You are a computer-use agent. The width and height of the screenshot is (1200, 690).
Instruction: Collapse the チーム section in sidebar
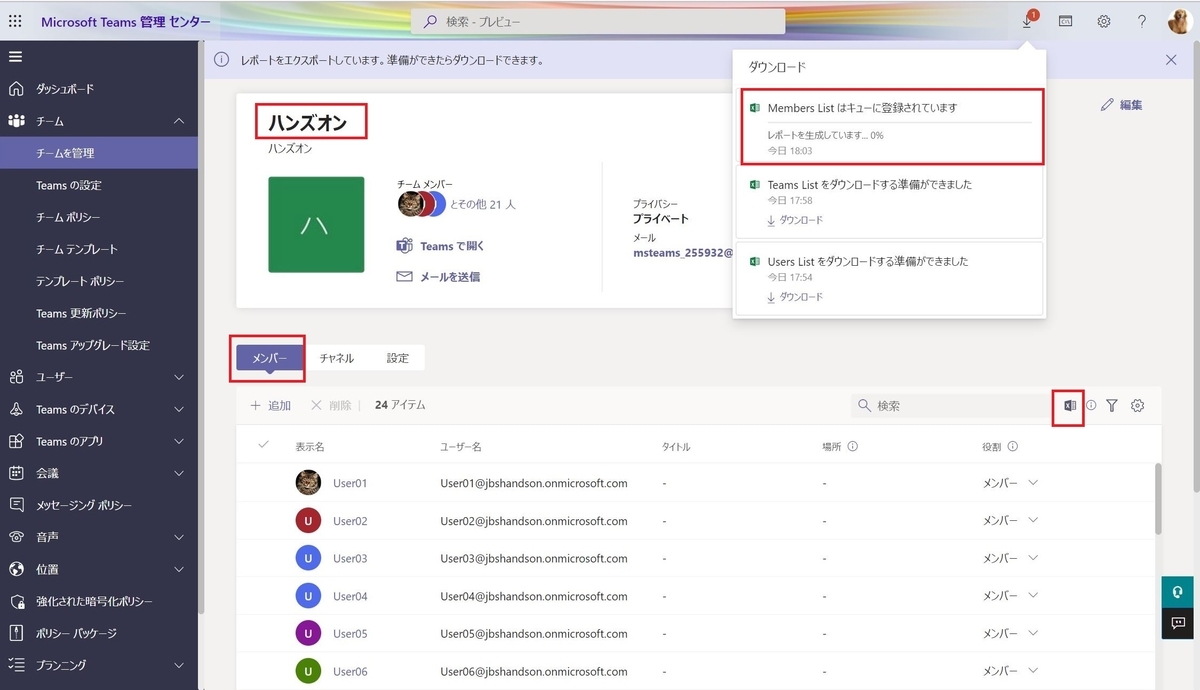point(179,121)
